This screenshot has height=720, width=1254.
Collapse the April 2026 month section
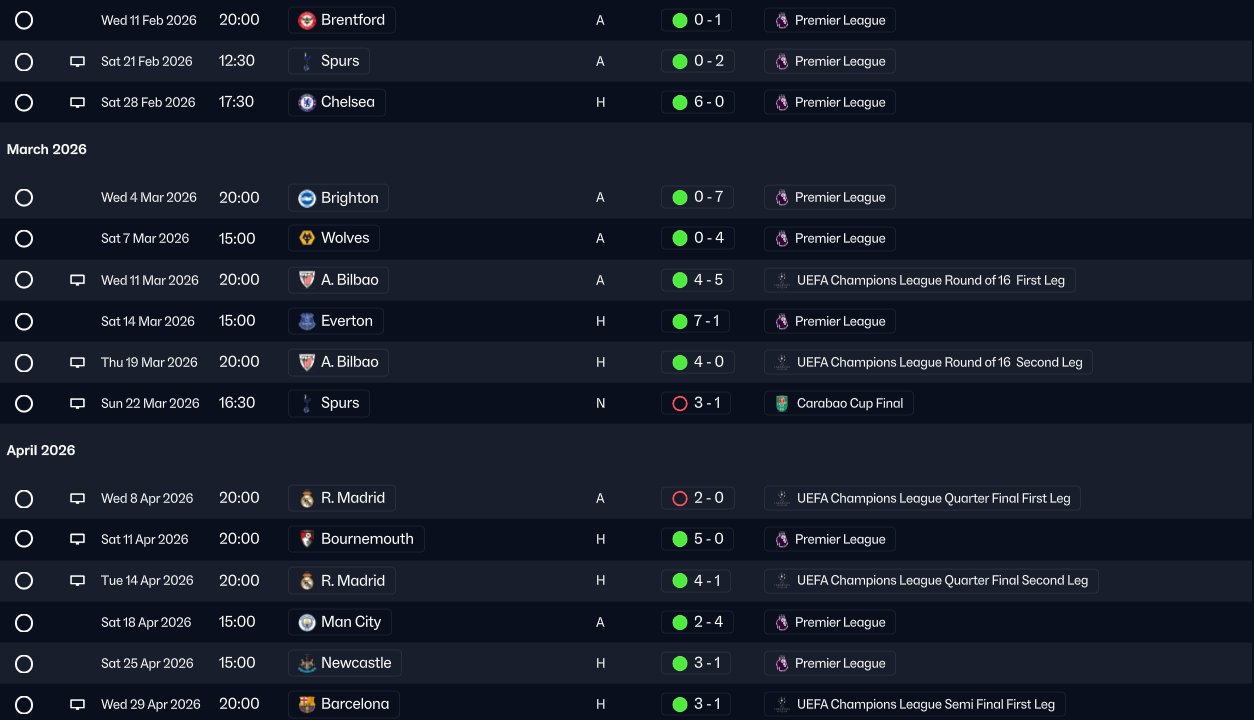pos(41,450)
